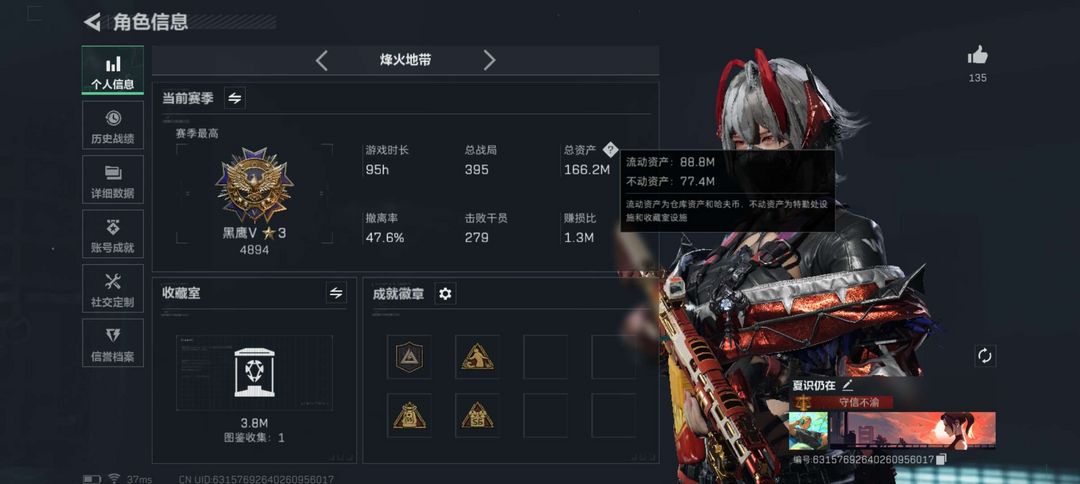Select the first achievement badge
Screen dimensions: 1080x484
pos(409,357)
